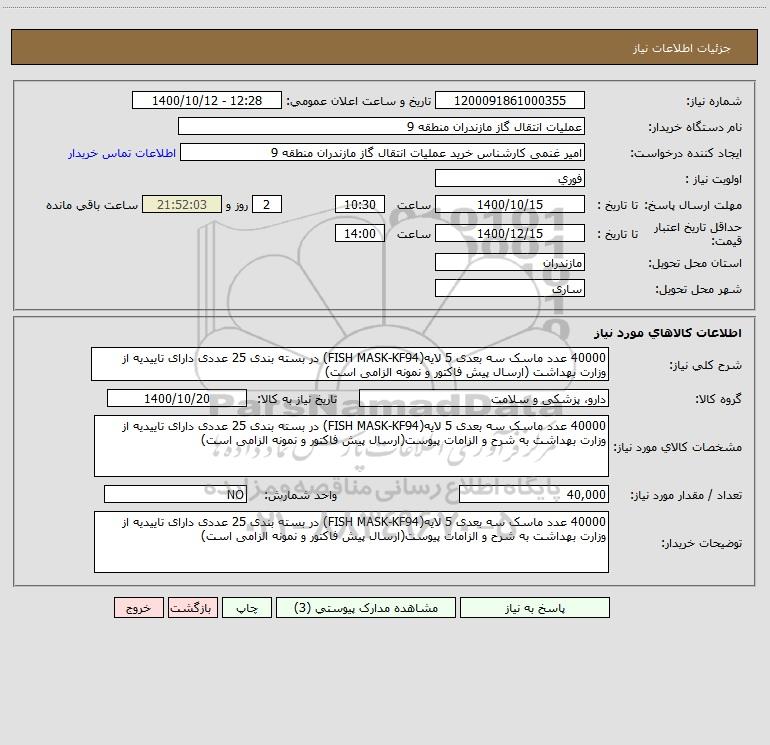Click the شهر محل تحویل label

[x=699, y=289]
